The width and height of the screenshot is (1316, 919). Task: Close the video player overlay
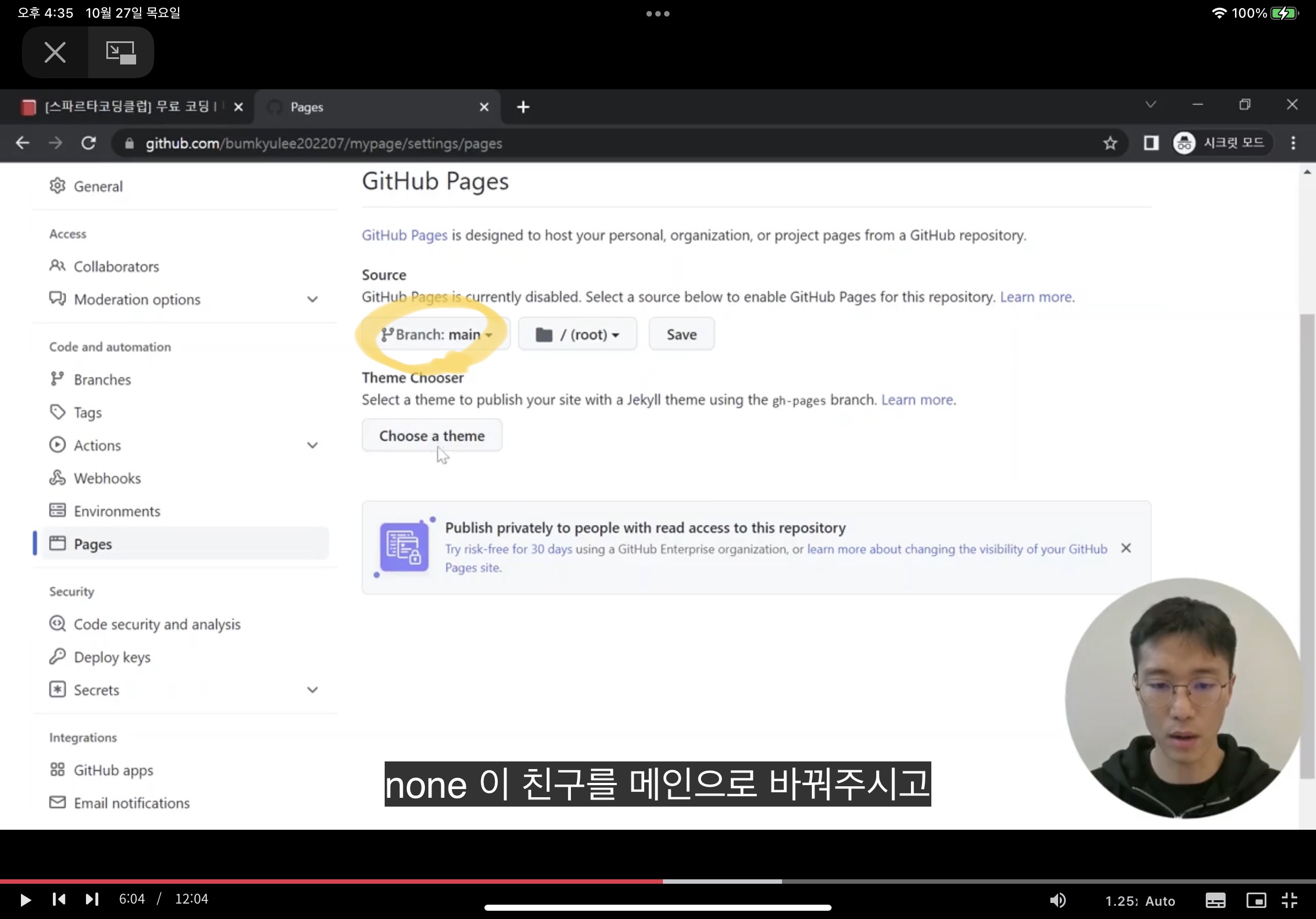55,52
